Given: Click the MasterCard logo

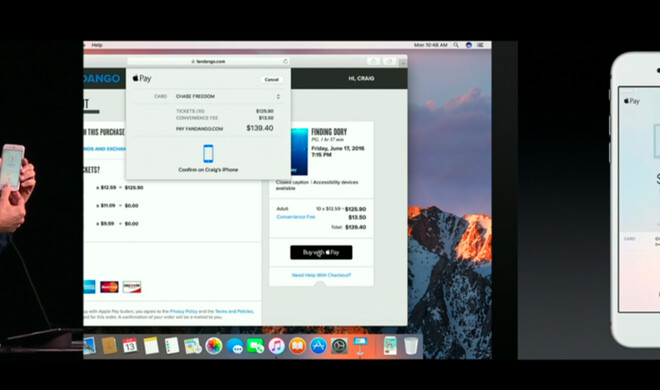Looking at the screenshot, I should (x=109, y=287).
